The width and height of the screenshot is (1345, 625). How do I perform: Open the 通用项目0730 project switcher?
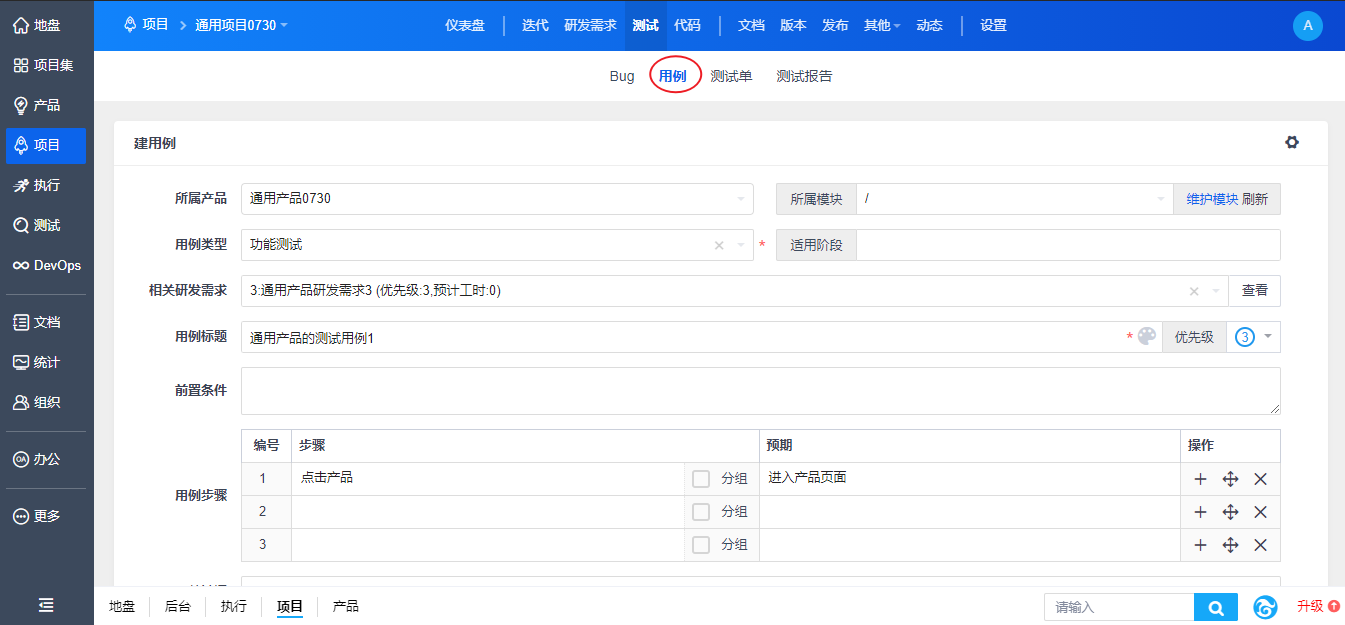(x=241, y=25)
